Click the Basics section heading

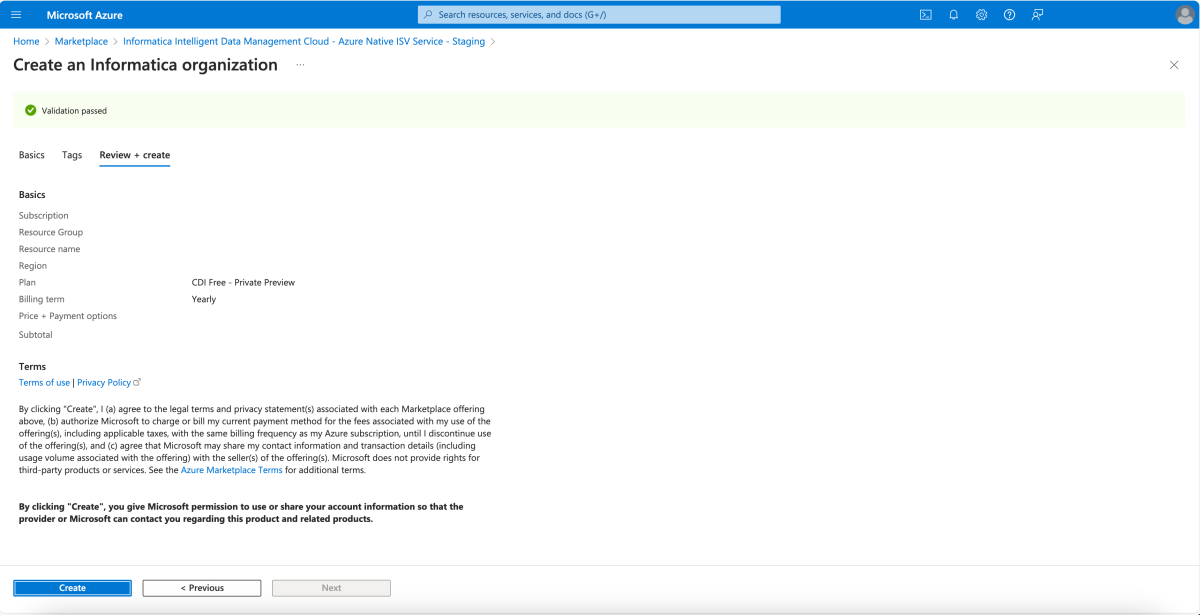coord(32,195)
